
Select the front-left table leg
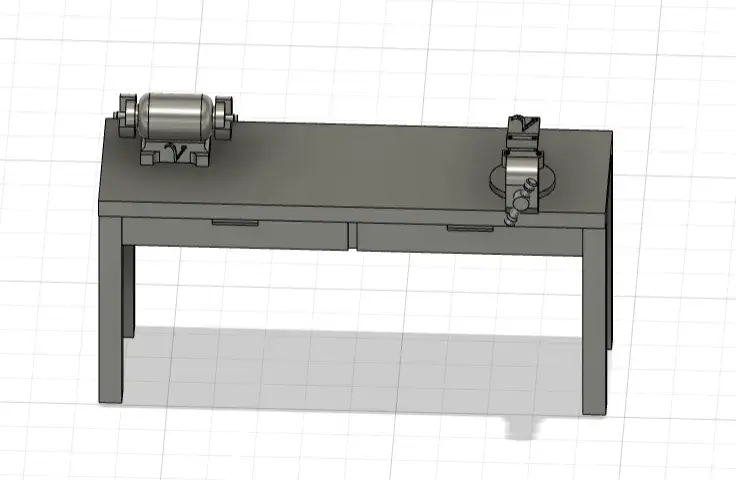[x=111, y=310]
